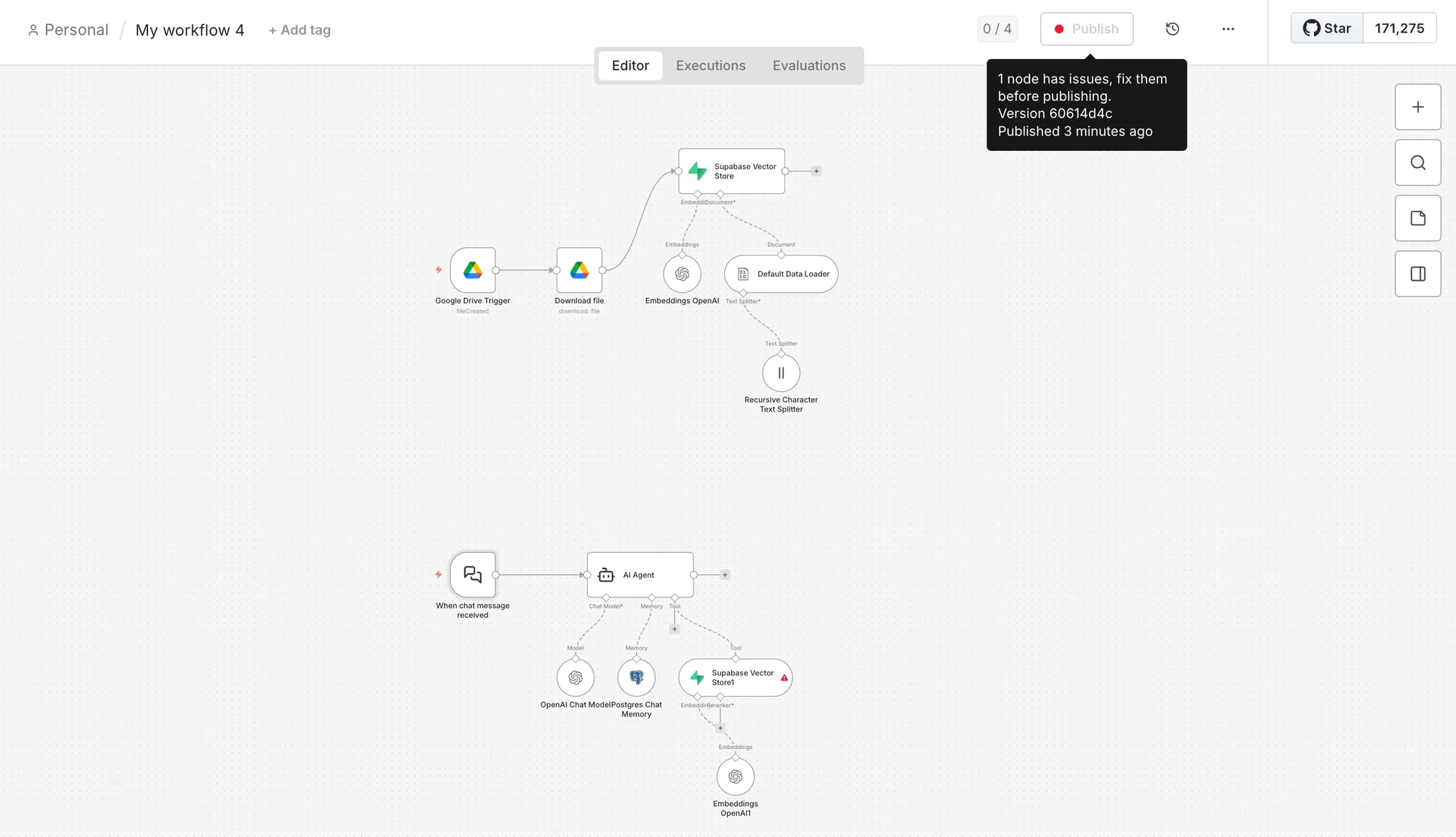Click the plus button to add a node
Screen dimensions: 1456x837
pos(1417,107)
